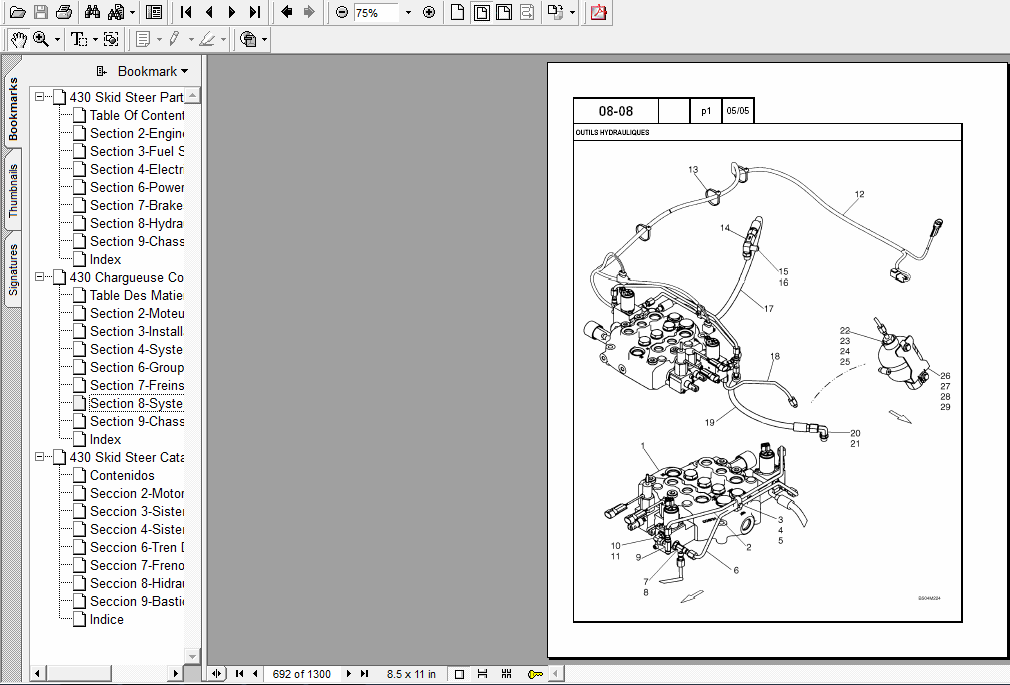The height and width of the screenshot is (685, 1010).
Task: Select Fit Width page view icon
Action: [x=504, y=12]
